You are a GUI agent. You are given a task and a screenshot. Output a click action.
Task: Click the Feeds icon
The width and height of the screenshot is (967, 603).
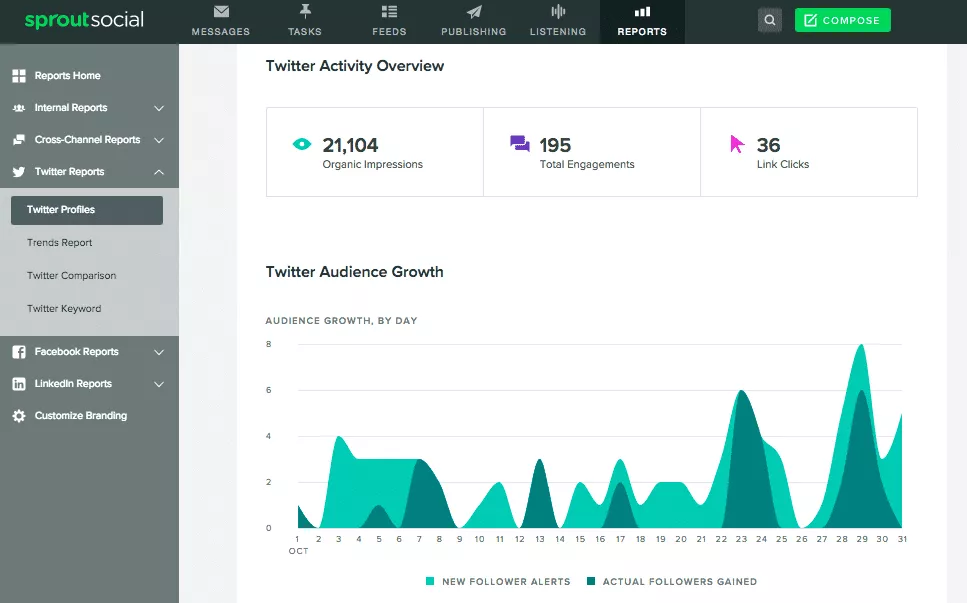click(x=389, y=14)
